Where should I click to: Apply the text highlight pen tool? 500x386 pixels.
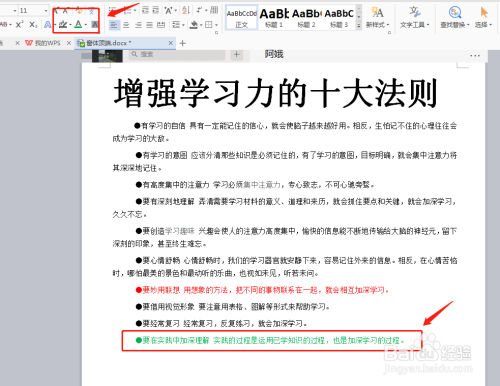tap(63, 24)
